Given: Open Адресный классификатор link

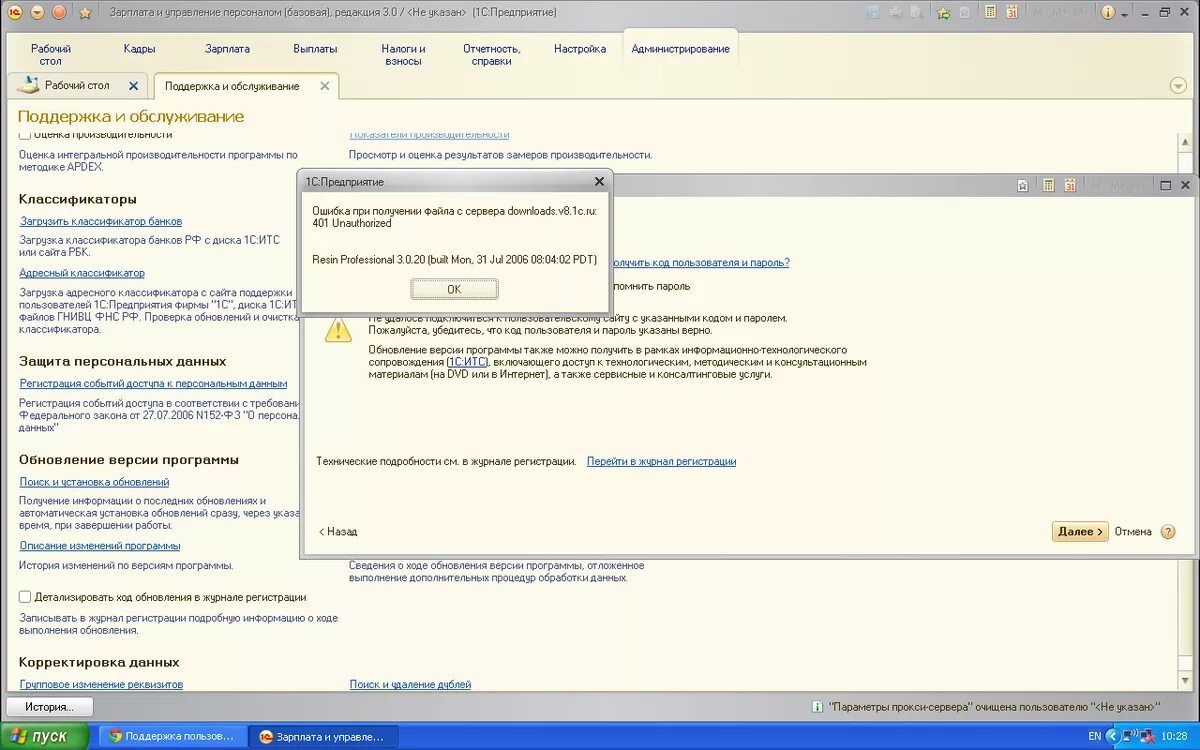Looking at the screenshot, I should [82, 273].
